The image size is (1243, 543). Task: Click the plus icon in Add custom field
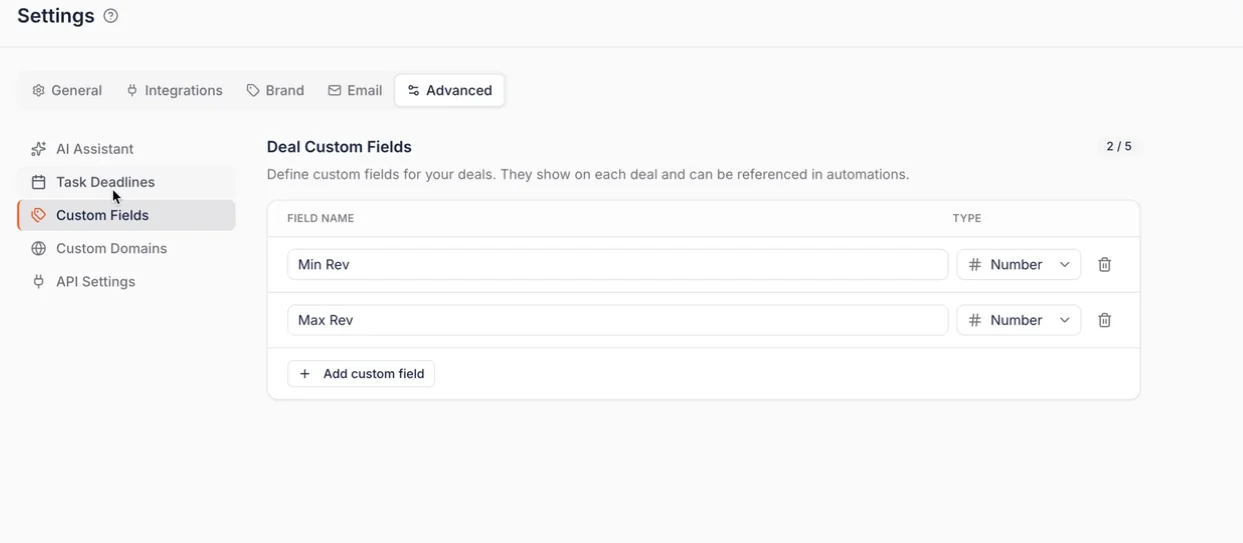coord(305,374)
